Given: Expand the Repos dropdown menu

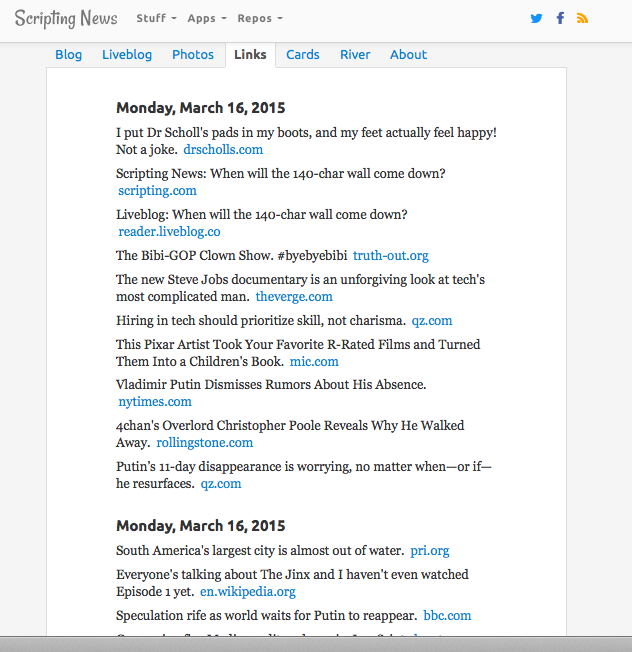Looking at the screenshot, I should 260,18.
